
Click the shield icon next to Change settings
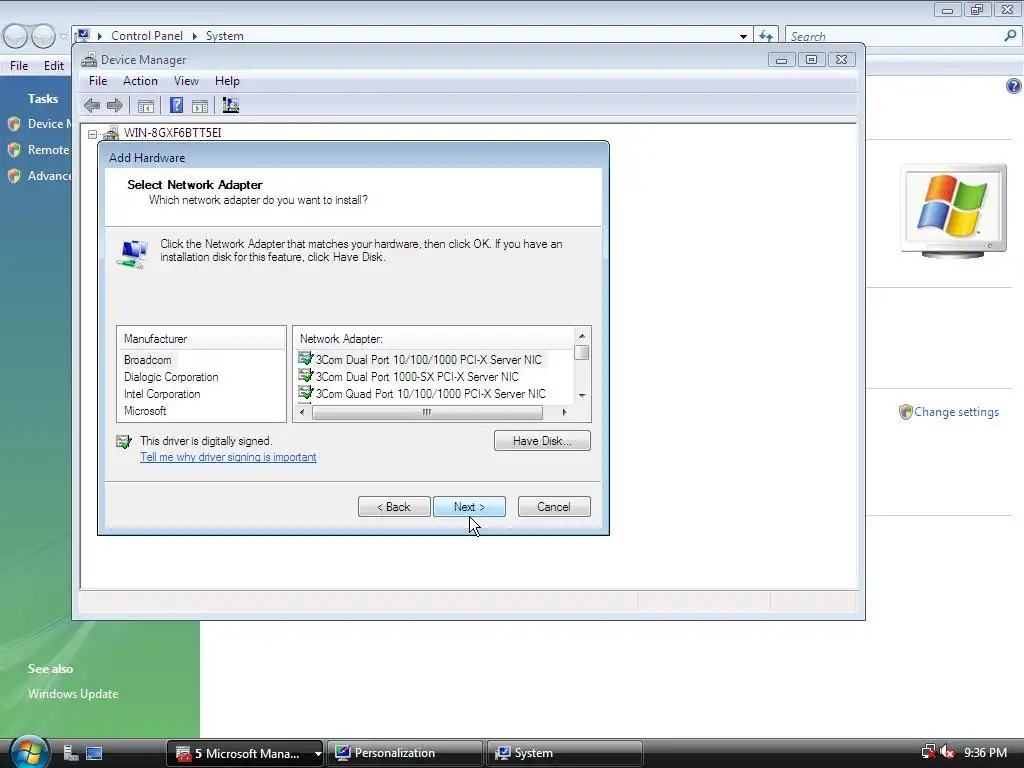click(x=905, y=412)
